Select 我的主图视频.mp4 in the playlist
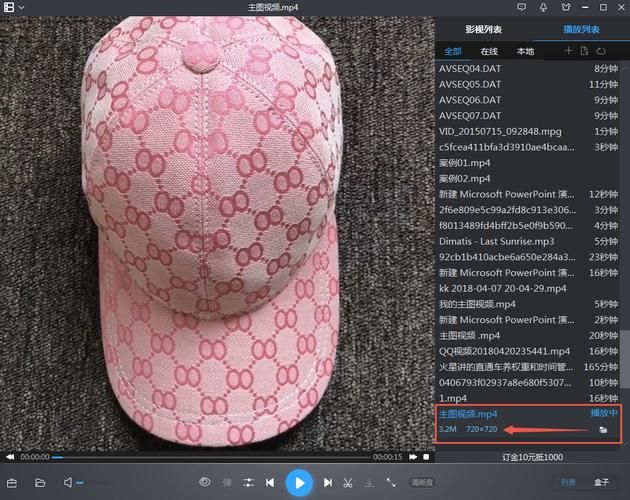The width and height of the screenshot is (630, 500). 528,304
